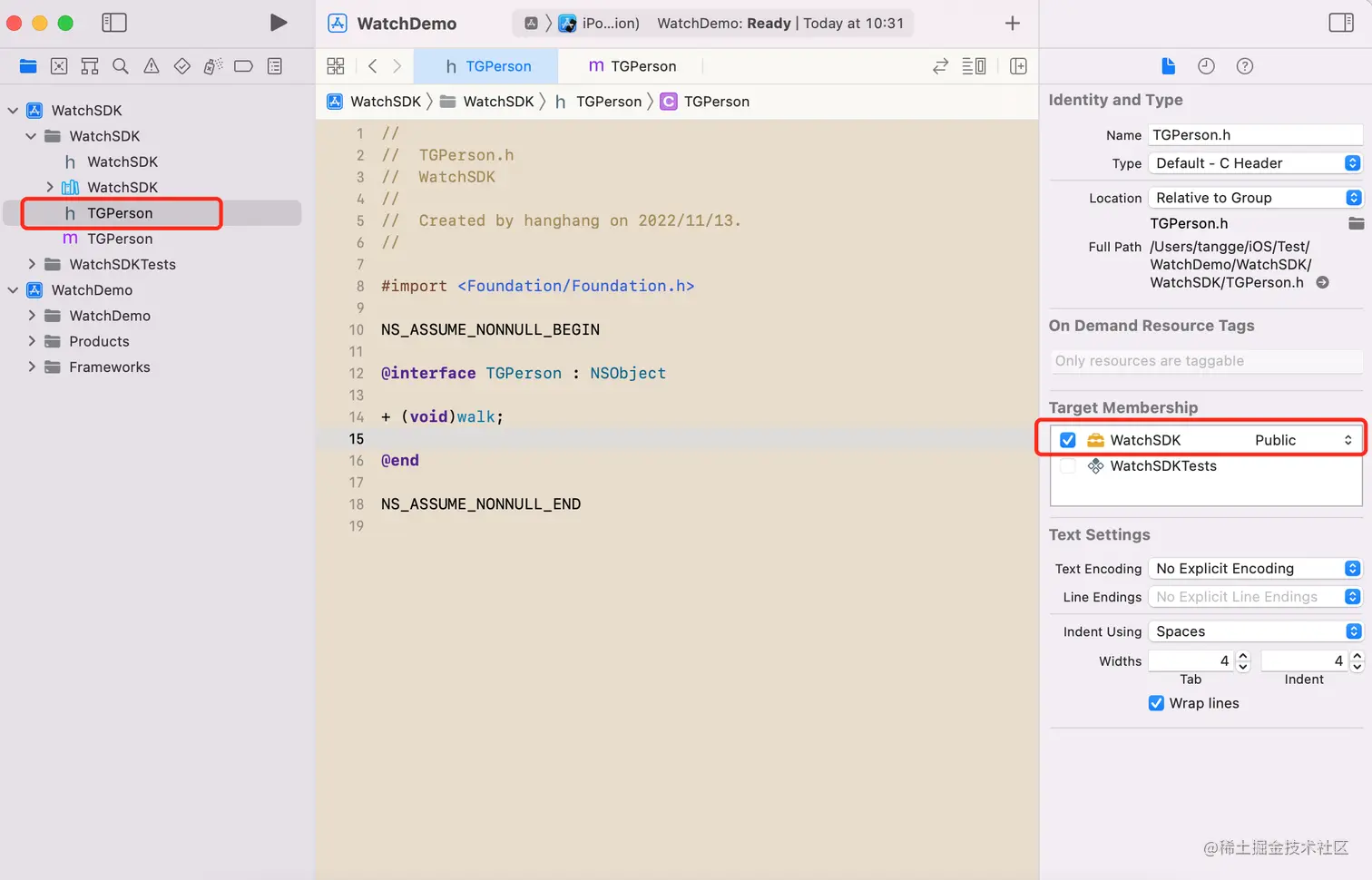This screenshot has width=1372, height=880.
Task: Open the editor options menu
Action: [974, 66]
